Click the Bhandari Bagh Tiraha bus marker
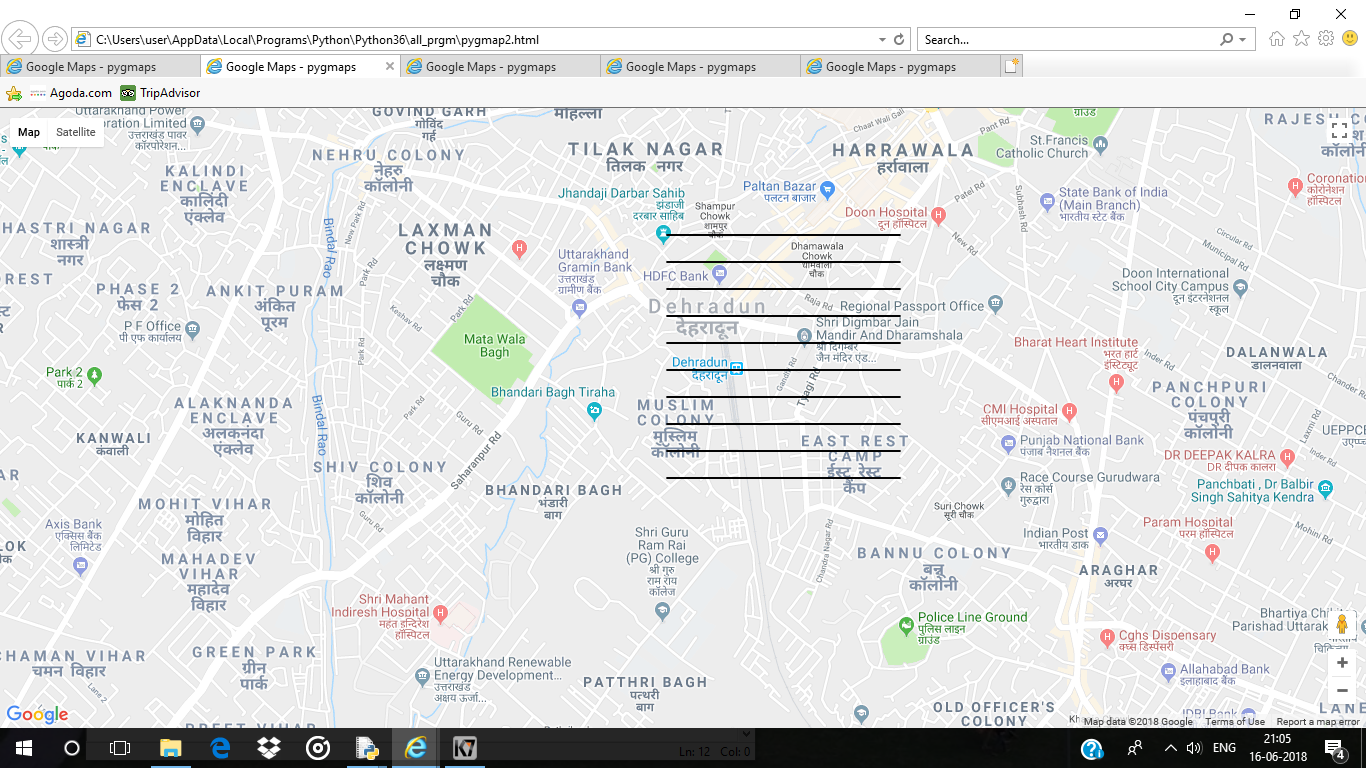Screen dimensions: 1366x768 click(x=595, y=410)
